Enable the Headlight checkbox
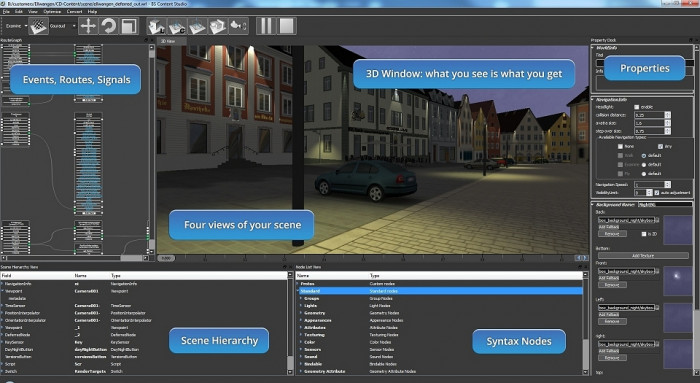Viewport: 700px width, 383px height. pyautogui.click(x=637, y=107)
